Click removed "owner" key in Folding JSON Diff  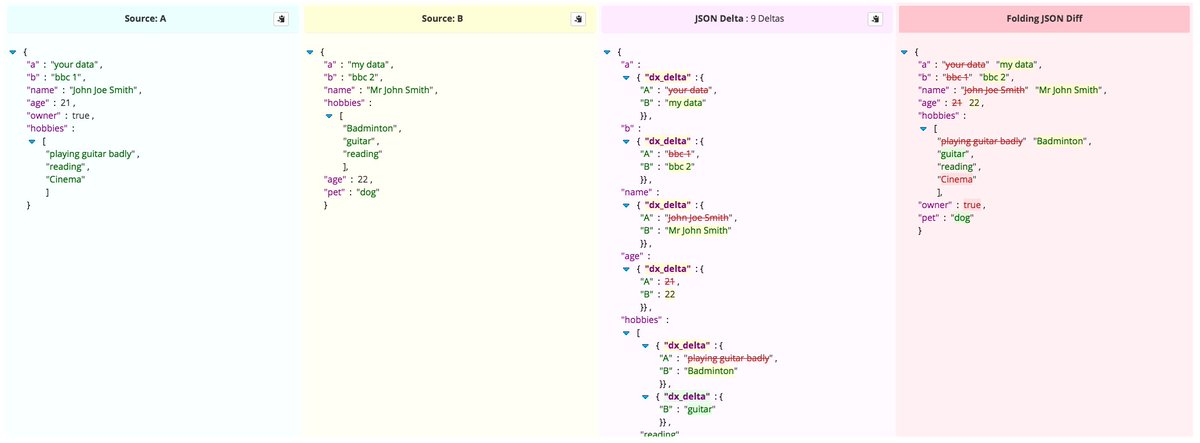936,205
